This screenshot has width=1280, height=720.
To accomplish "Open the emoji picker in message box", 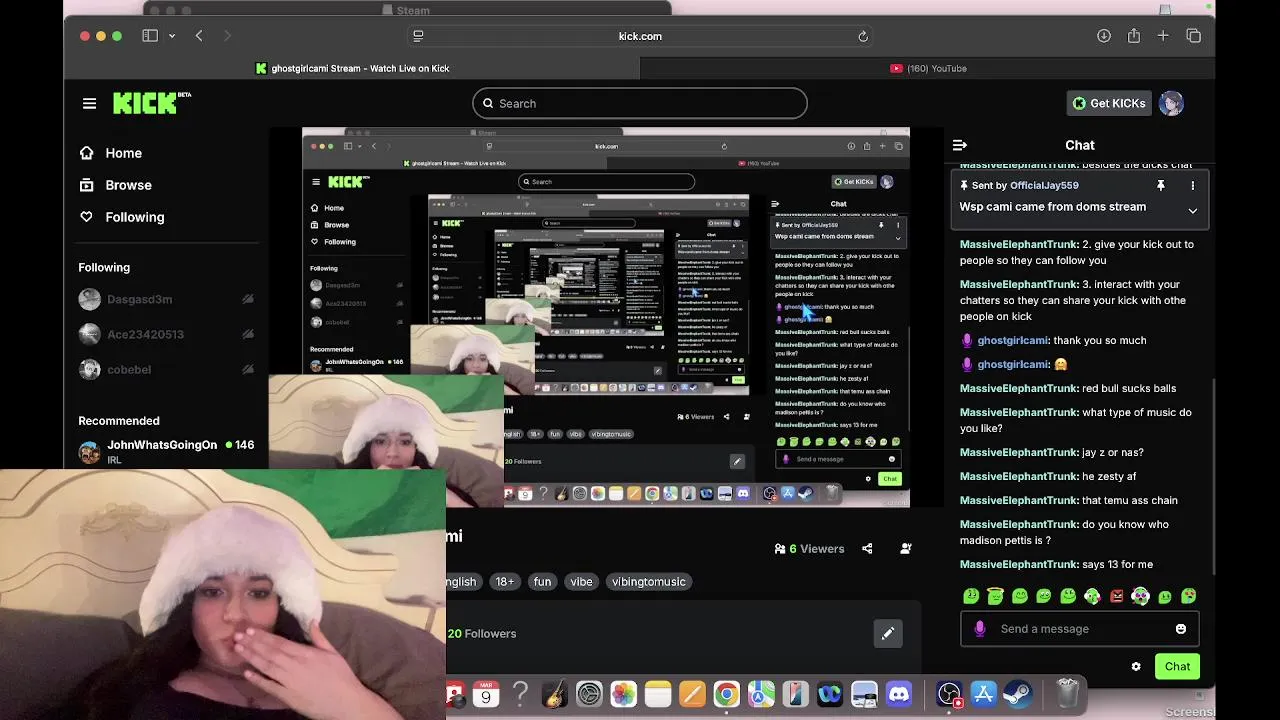I will (1180, 629).
